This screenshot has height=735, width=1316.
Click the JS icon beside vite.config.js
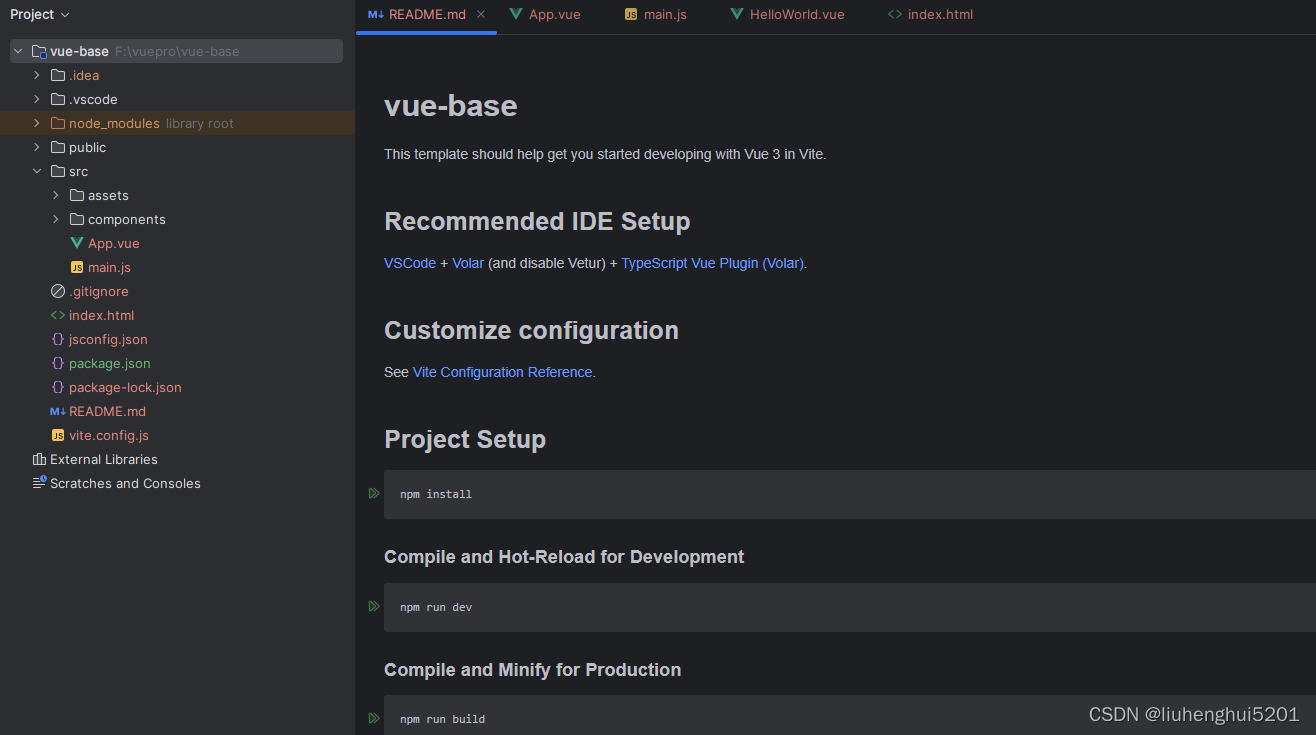pos(58,435)
